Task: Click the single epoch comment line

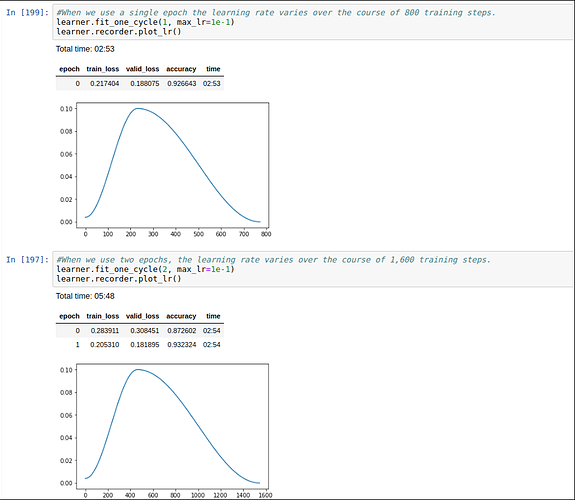Action: (x=276, y=12)
